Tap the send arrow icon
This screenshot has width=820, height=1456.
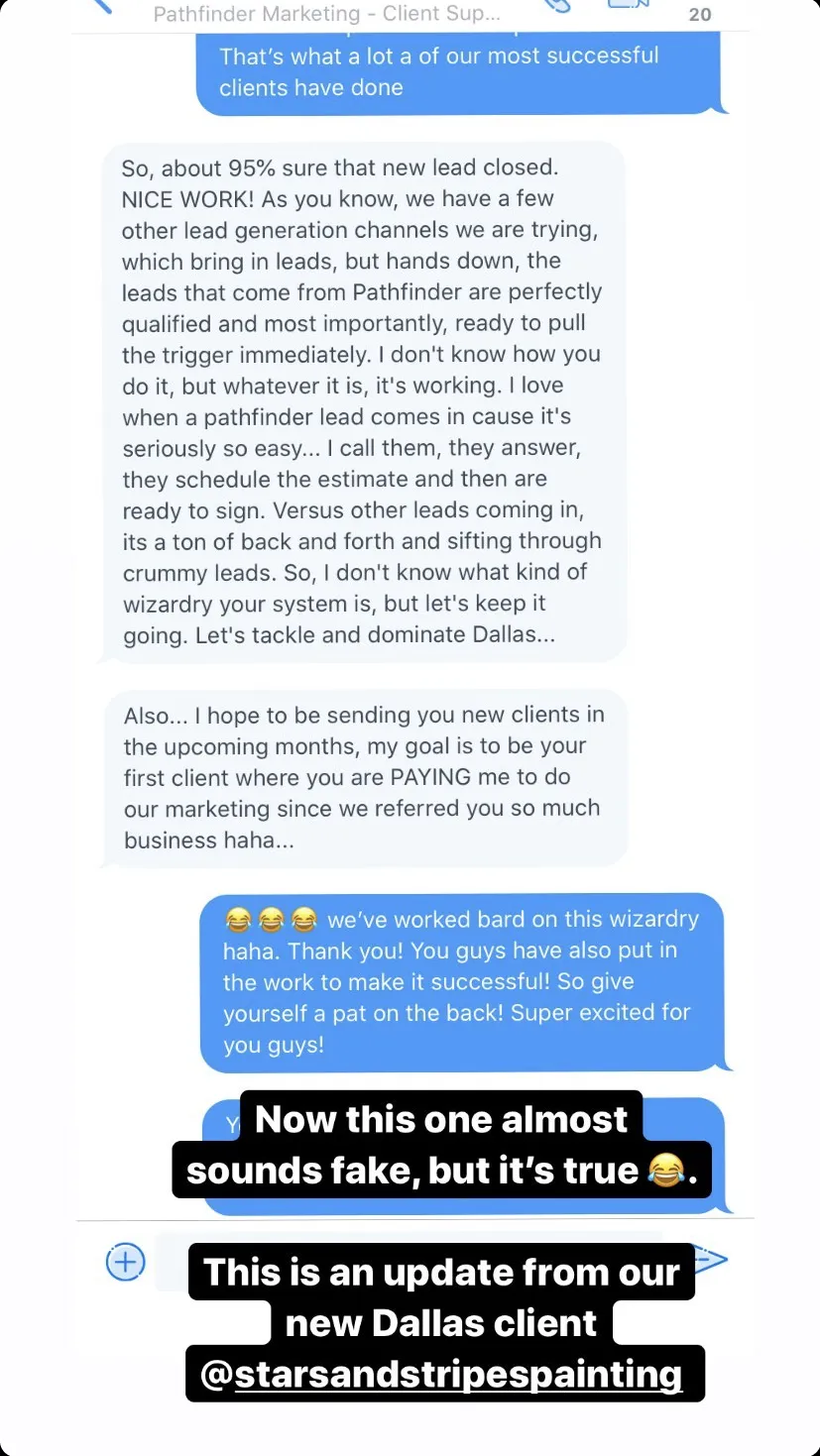(710, 1260)
